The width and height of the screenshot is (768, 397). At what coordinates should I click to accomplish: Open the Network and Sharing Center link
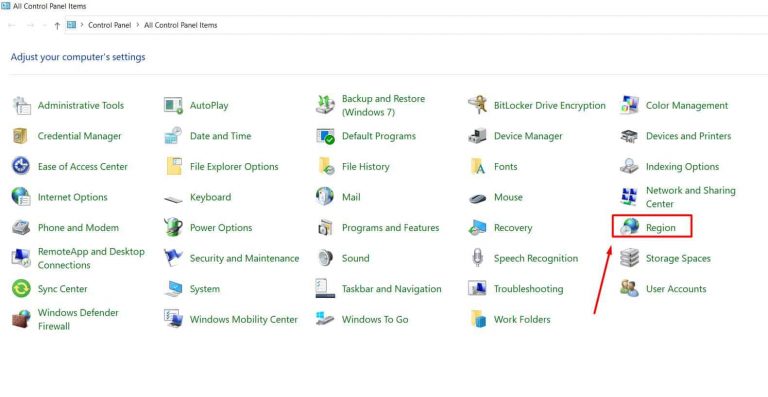pos(691,197)
